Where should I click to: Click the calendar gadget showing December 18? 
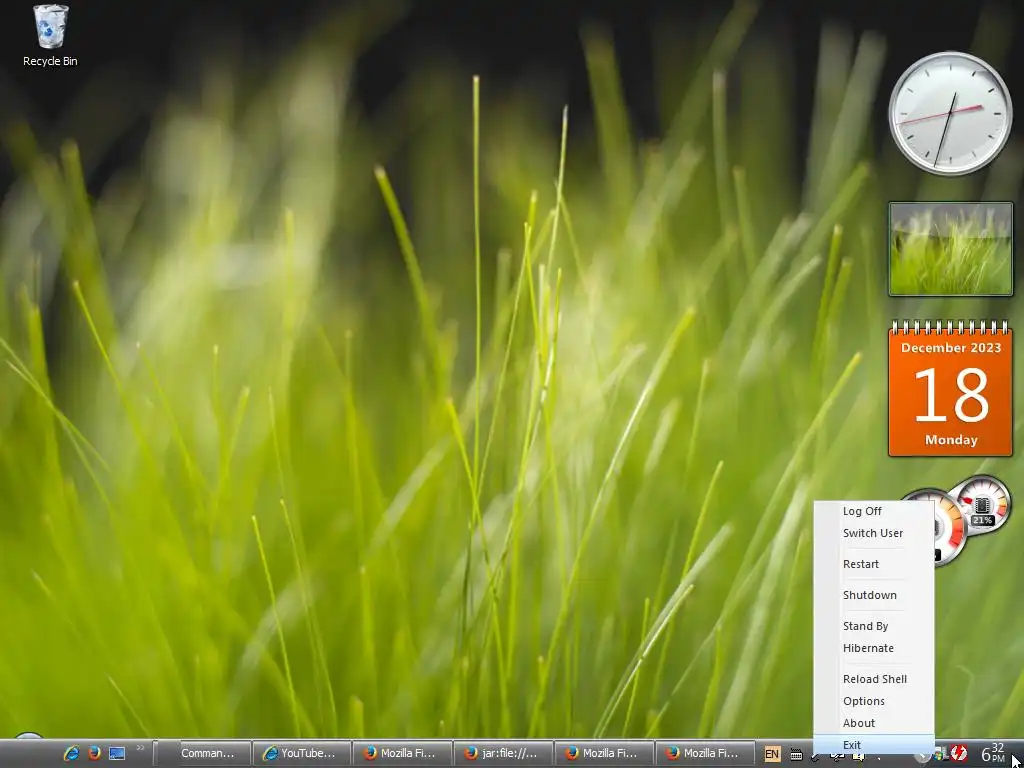[x=950, y=389]
